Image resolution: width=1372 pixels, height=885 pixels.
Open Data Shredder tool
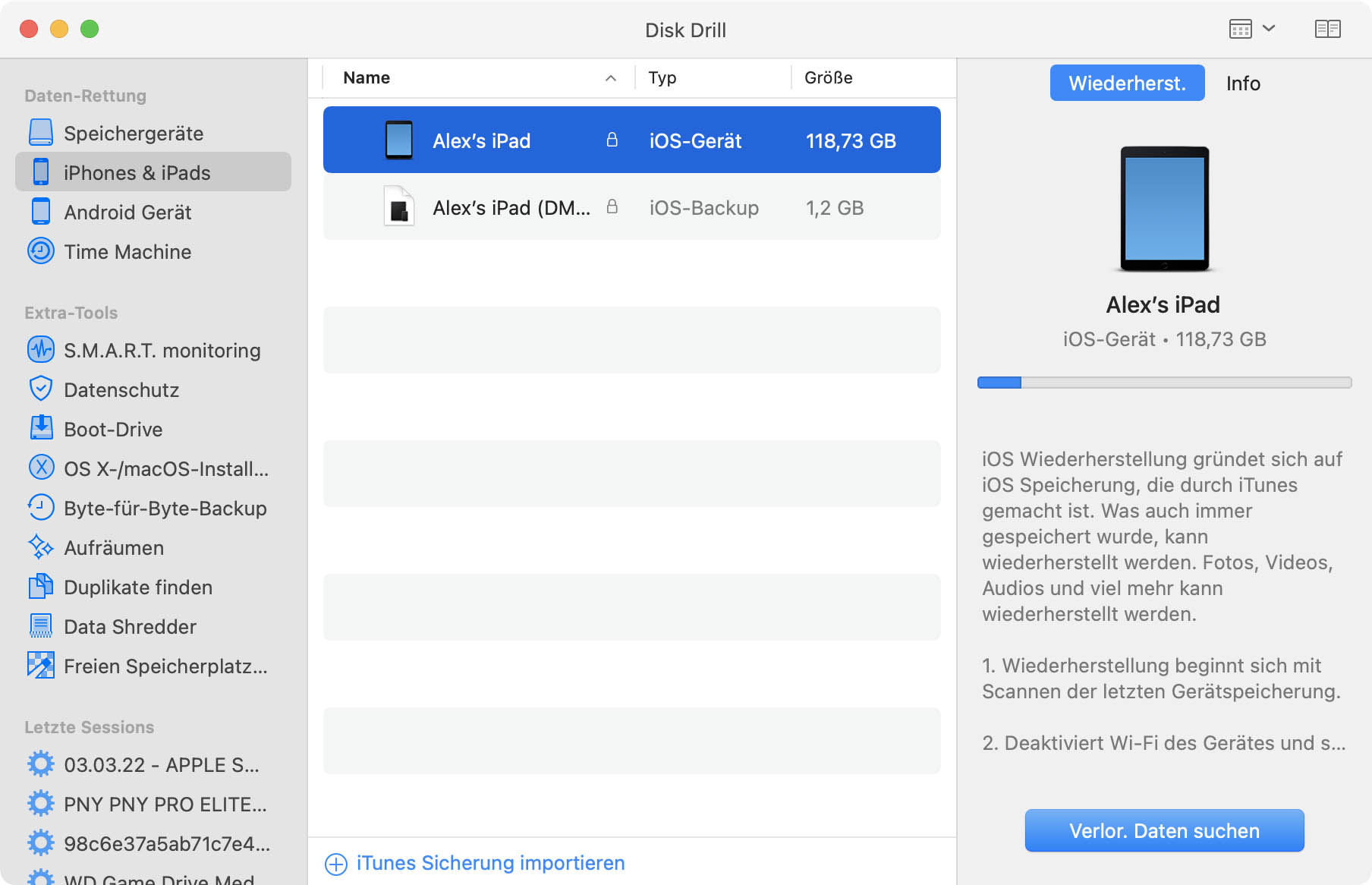coord(153,626)
